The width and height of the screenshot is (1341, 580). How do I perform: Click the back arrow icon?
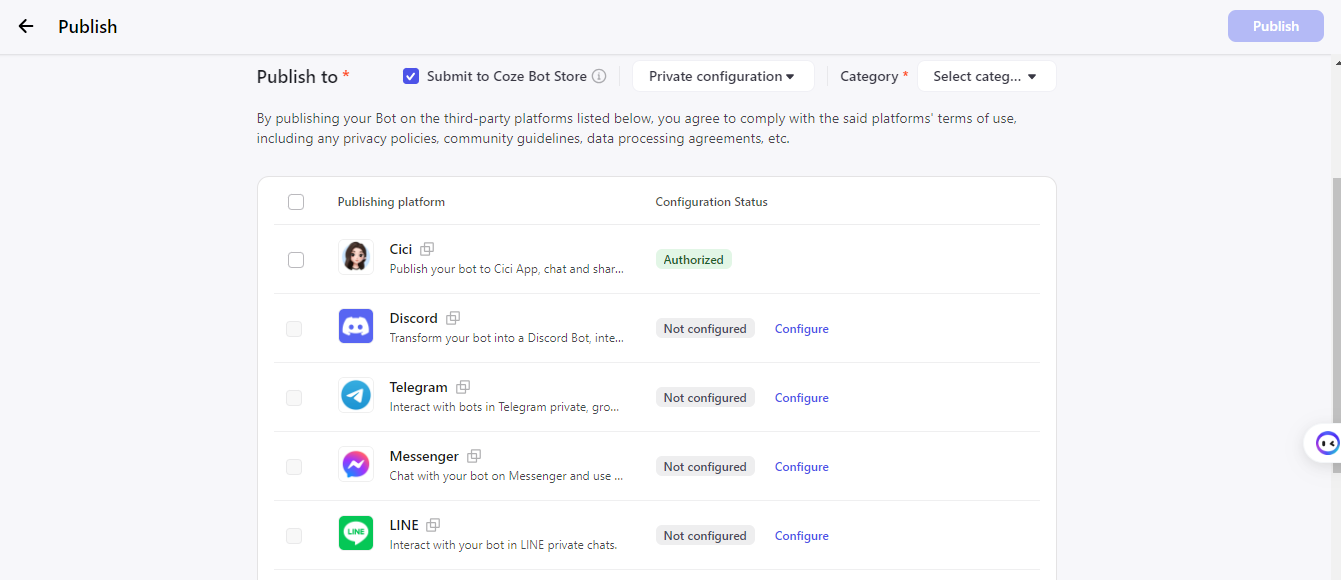click(26, 27)
